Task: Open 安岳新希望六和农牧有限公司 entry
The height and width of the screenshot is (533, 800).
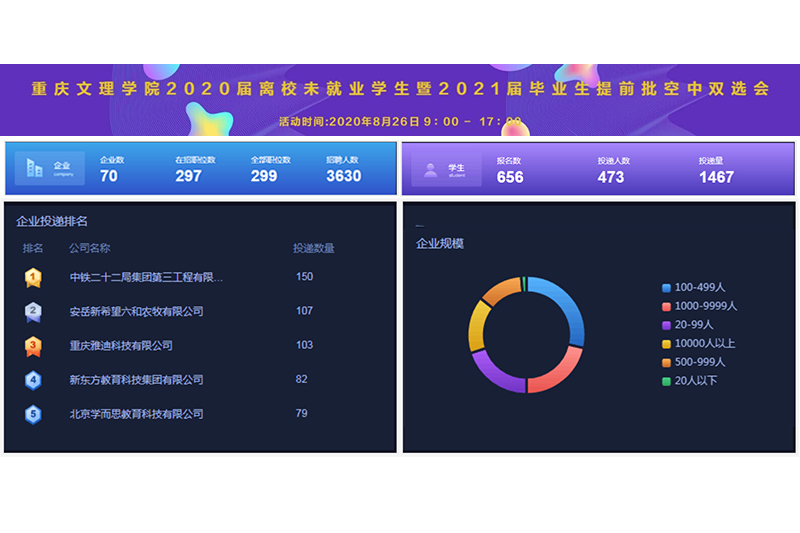Action: (x=136, y=311)
